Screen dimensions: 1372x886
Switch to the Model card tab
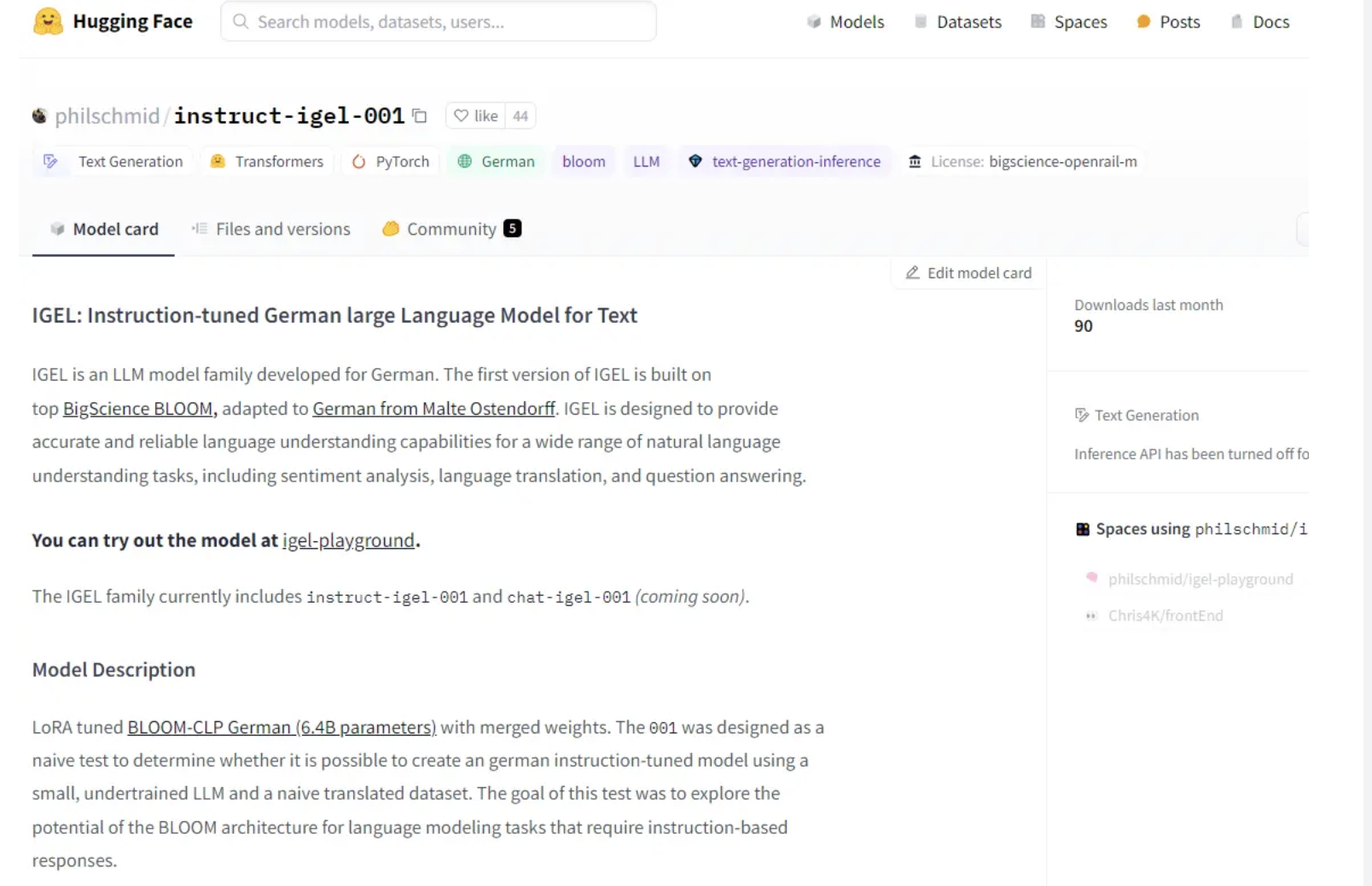104,229
